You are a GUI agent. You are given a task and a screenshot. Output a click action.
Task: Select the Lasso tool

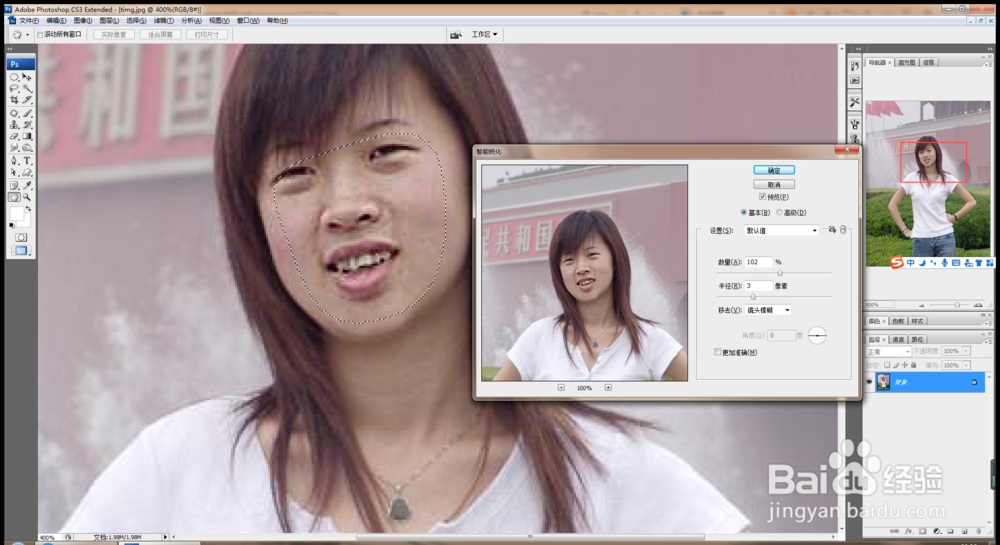tap(14, 88)
